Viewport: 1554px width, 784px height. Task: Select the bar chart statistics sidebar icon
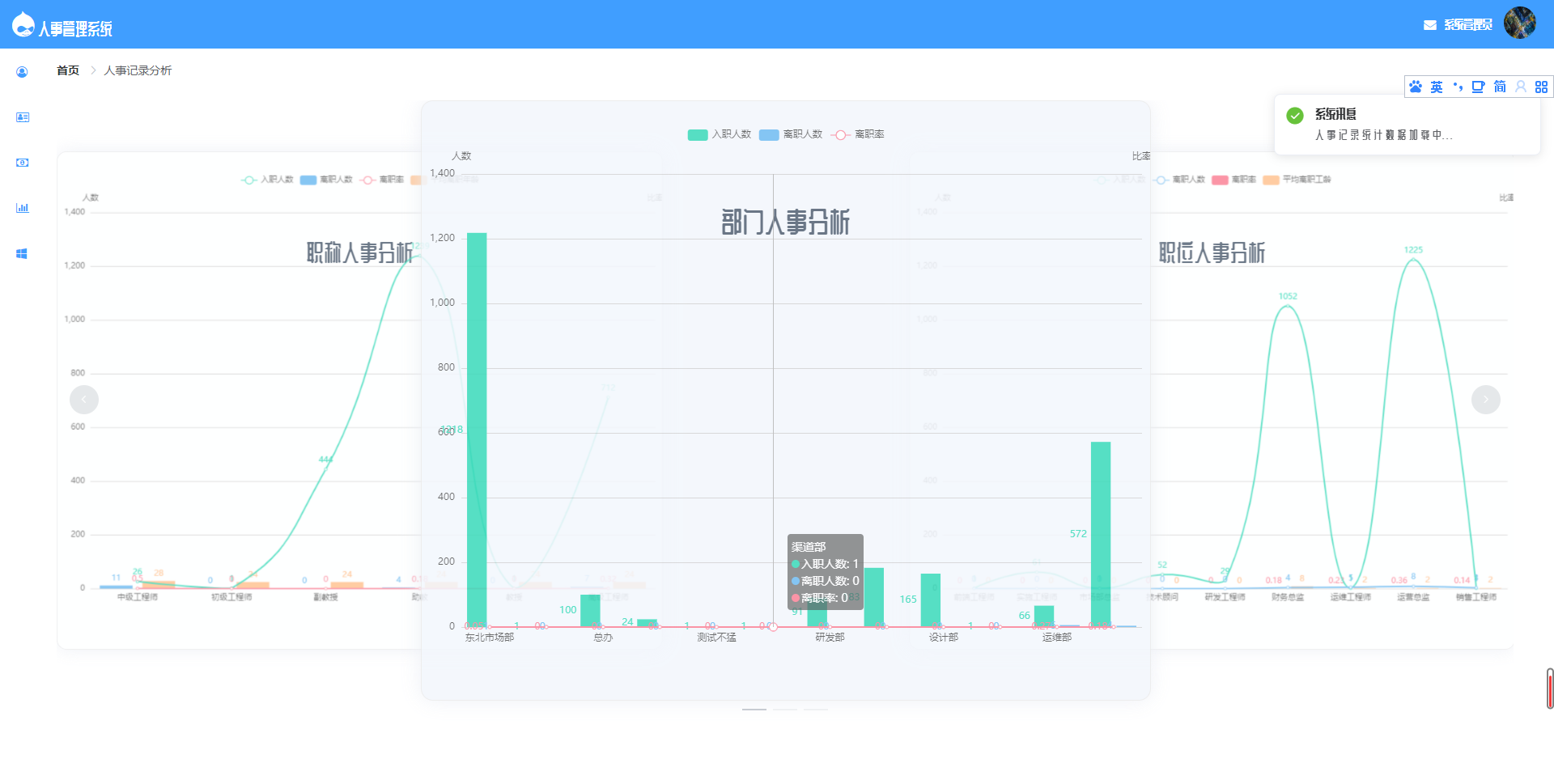[x=22, y=207]
